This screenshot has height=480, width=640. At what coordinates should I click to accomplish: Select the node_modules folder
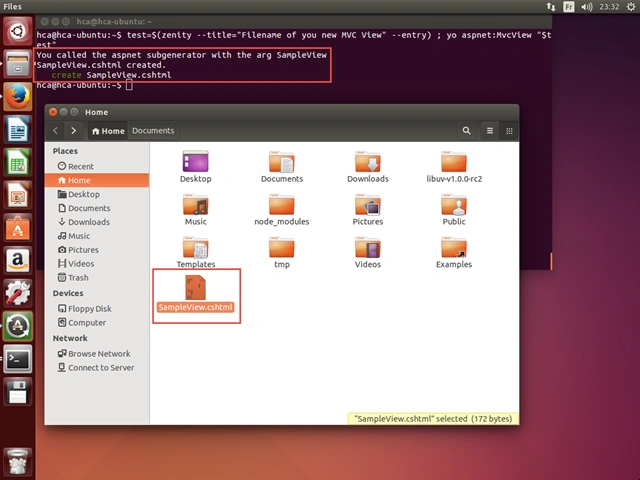pyautogui.click(x=282, y=209)
